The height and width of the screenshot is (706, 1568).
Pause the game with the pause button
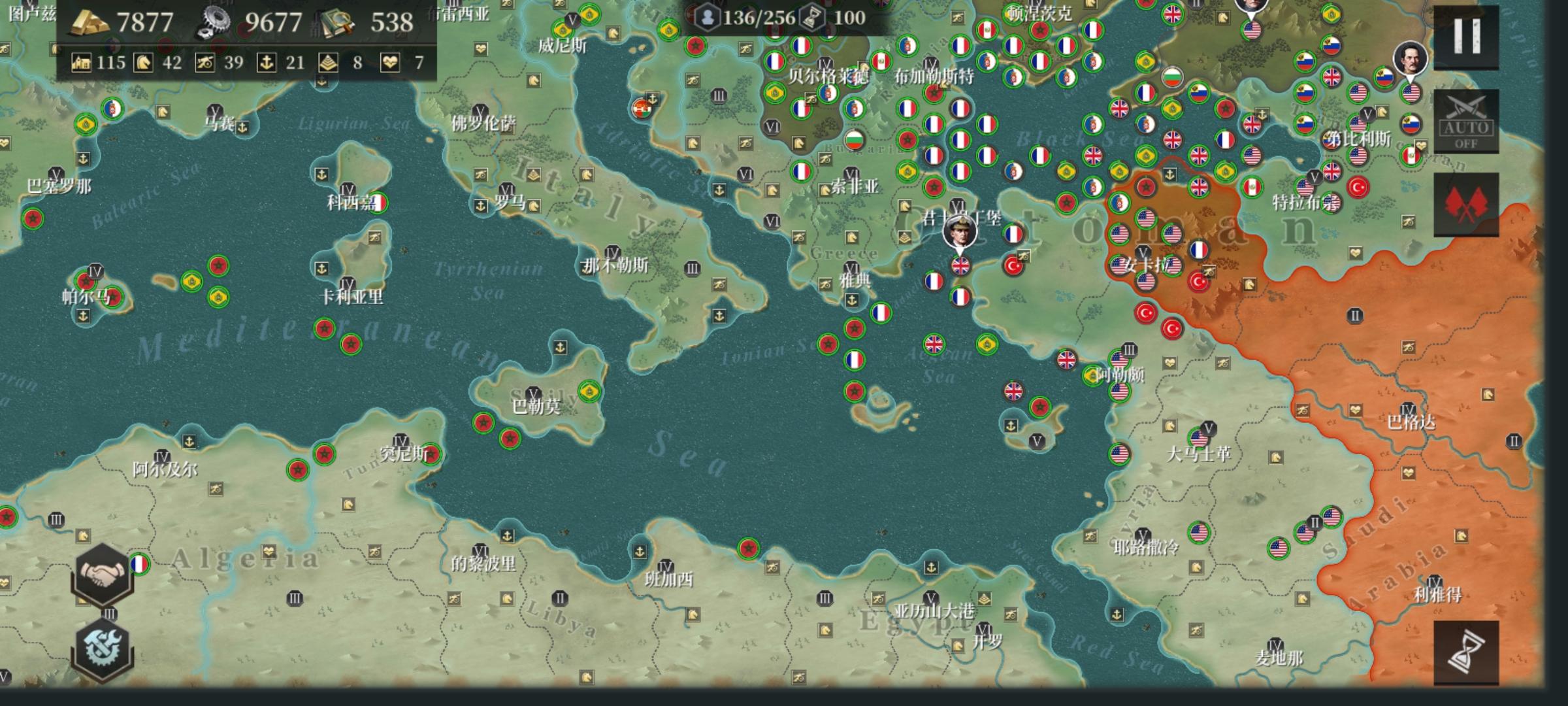coord(1465,37)
